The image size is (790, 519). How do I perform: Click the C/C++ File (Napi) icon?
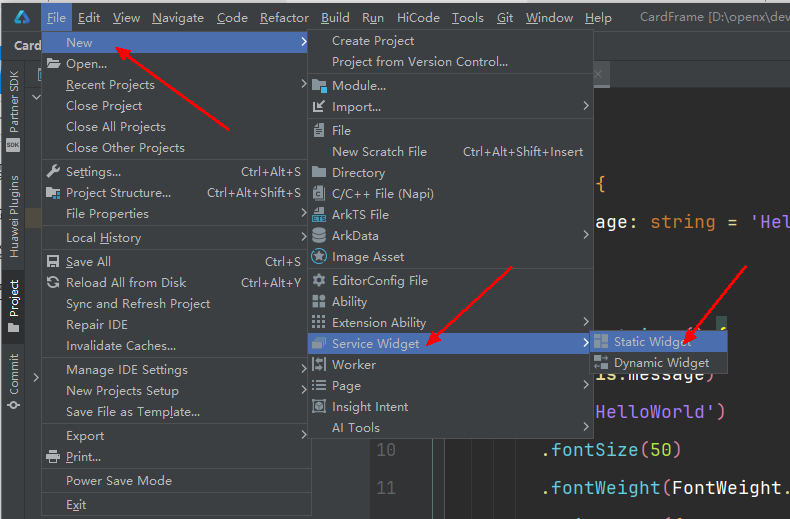point(319,193)
